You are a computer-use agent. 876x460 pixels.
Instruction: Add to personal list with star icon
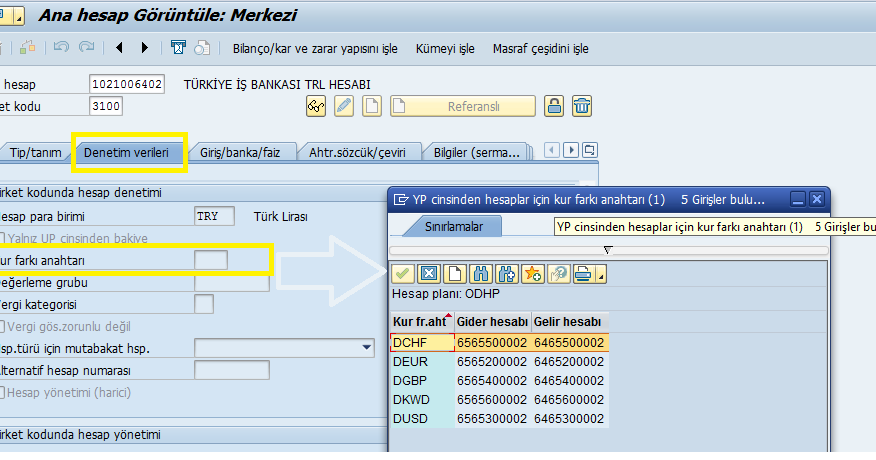pyautogui.click(x=533, y=274)
